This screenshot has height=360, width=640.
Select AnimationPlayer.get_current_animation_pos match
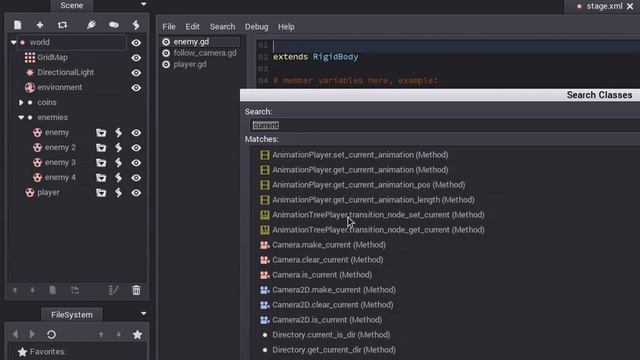pos(369,185)
